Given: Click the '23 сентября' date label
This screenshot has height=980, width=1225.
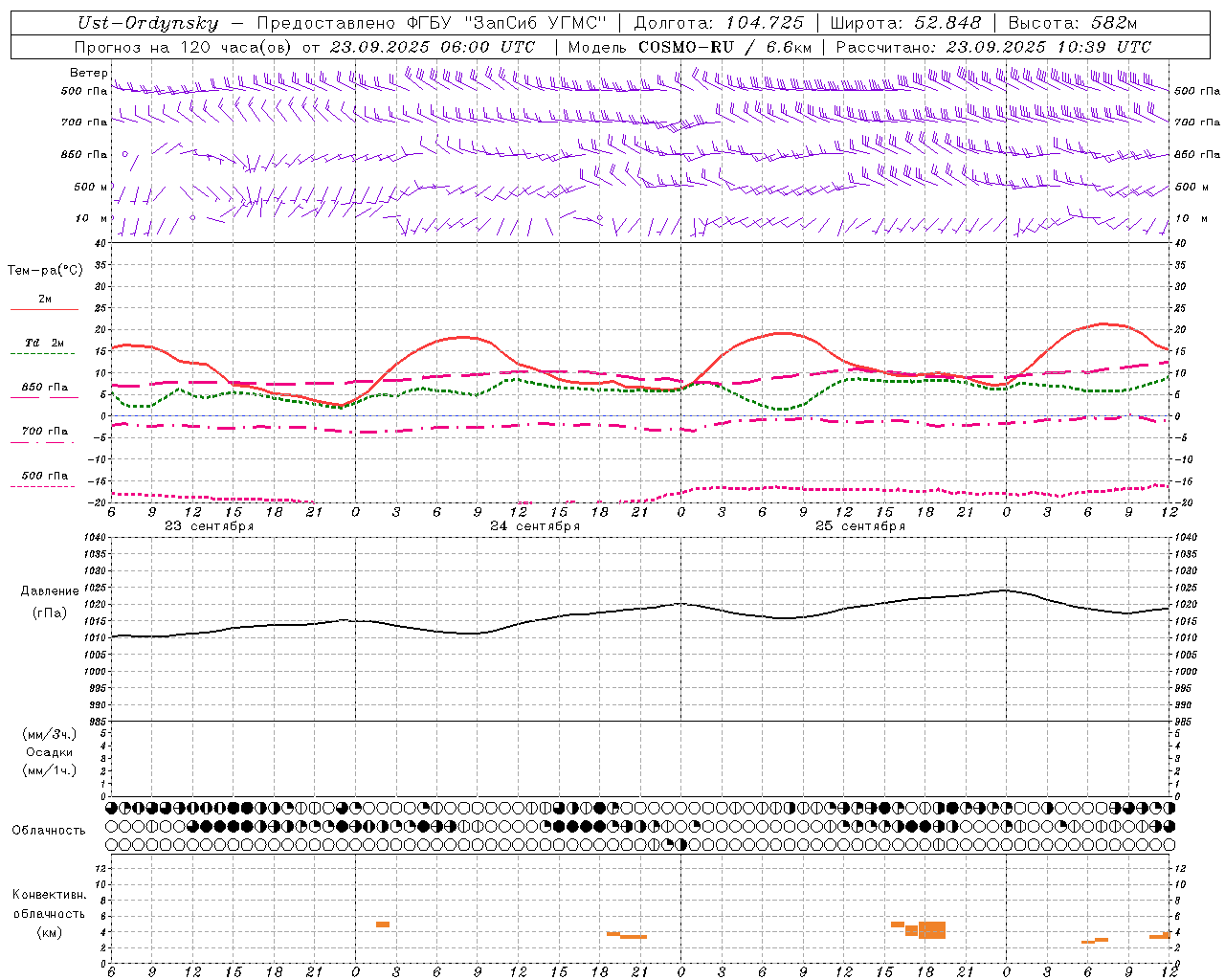Looking at the screenshot, I should tap(210, 526).
